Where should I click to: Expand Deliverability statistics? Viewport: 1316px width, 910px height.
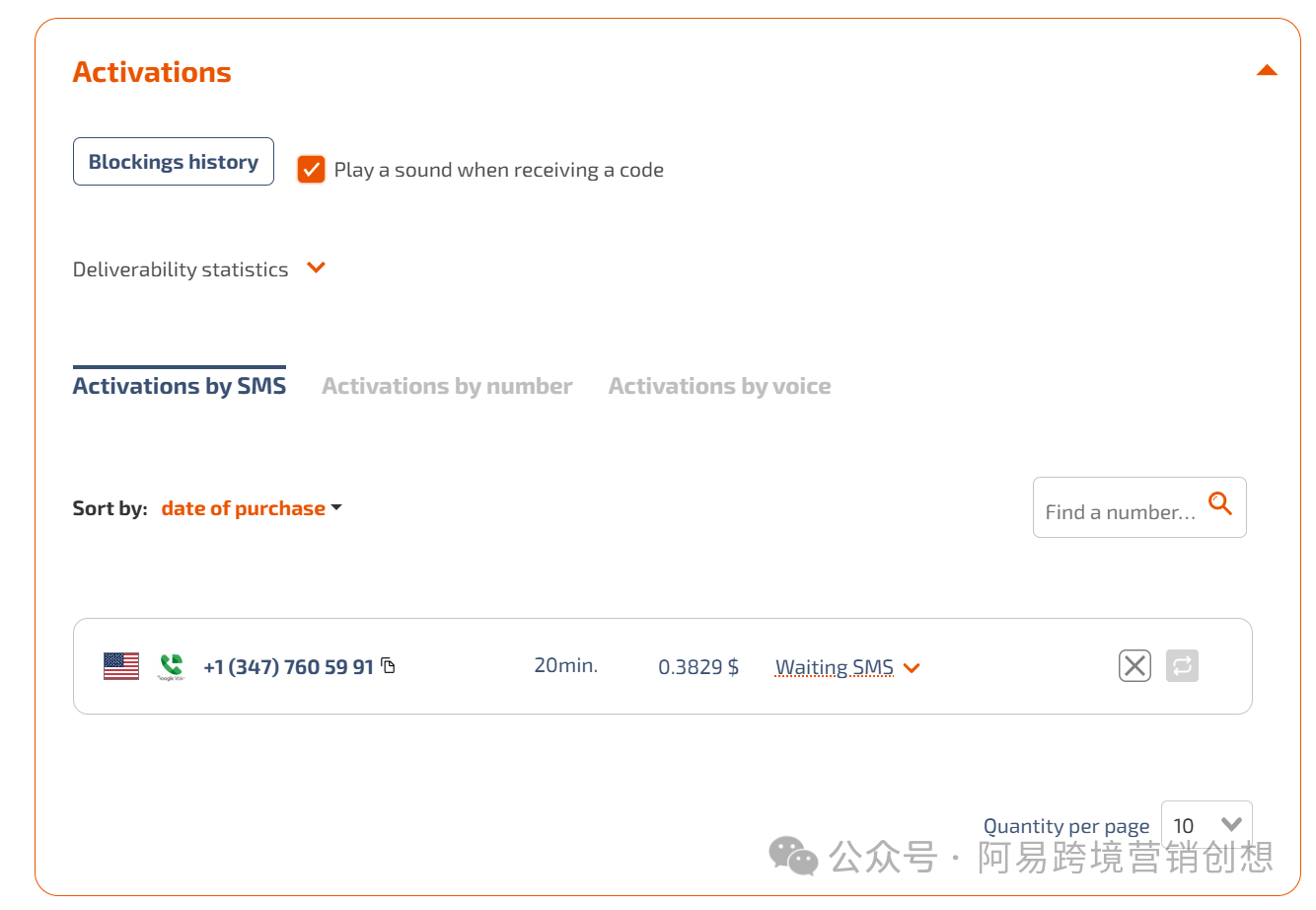point(316,268)
